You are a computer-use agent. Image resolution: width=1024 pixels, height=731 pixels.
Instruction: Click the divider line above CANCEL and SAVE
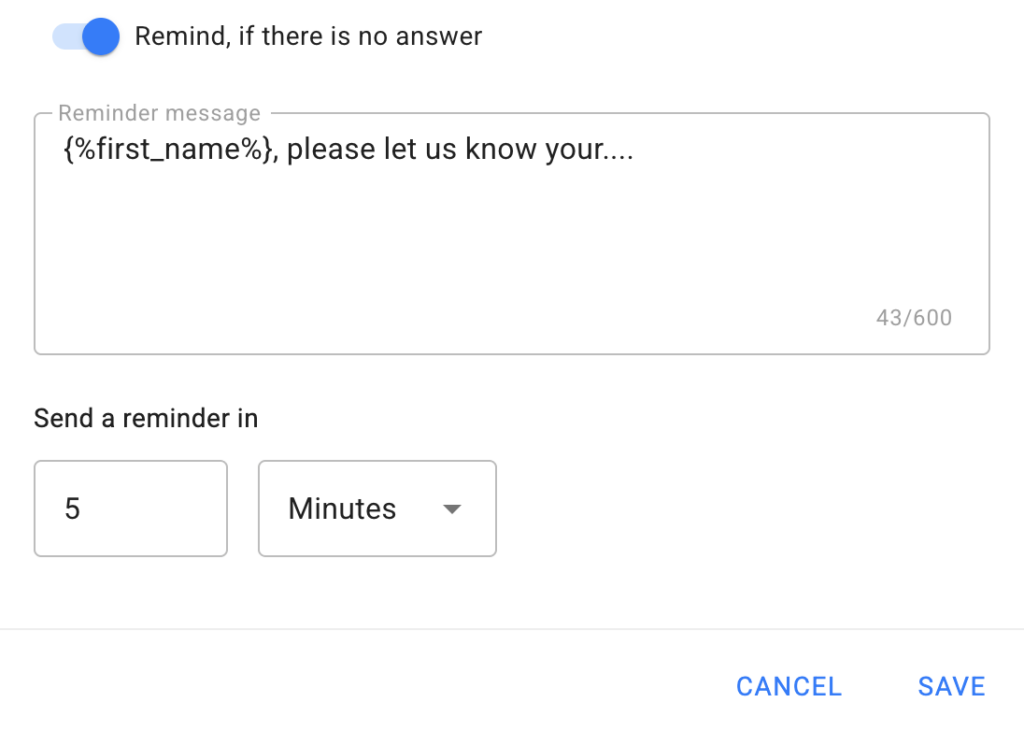pos(511,629)
